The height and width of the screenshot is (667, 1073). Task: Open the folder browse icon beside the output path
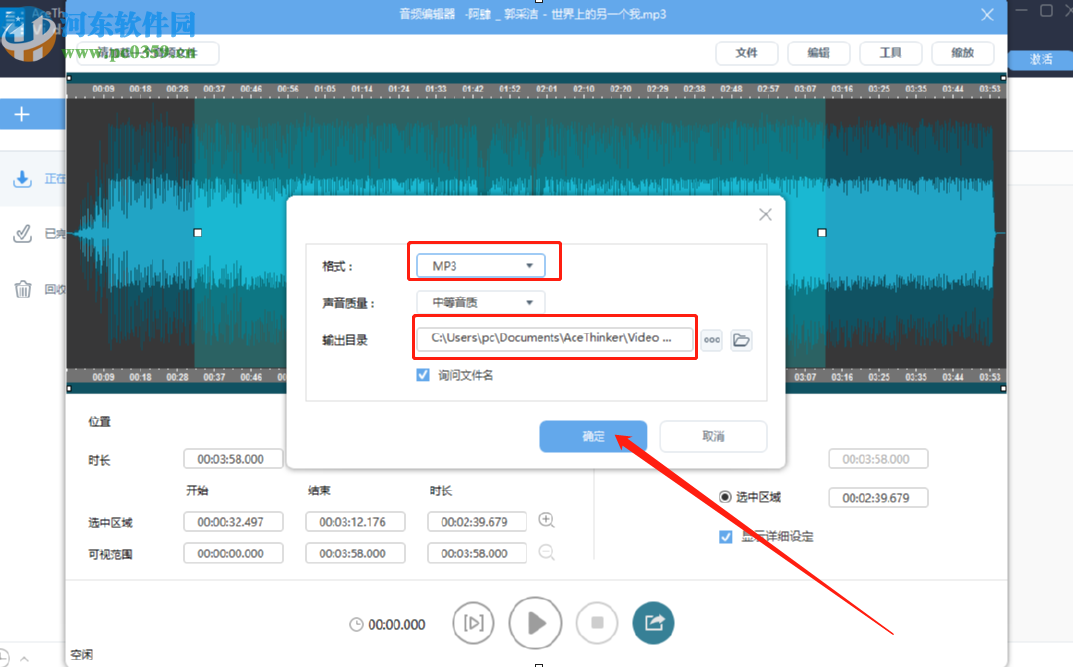(740, 340)
